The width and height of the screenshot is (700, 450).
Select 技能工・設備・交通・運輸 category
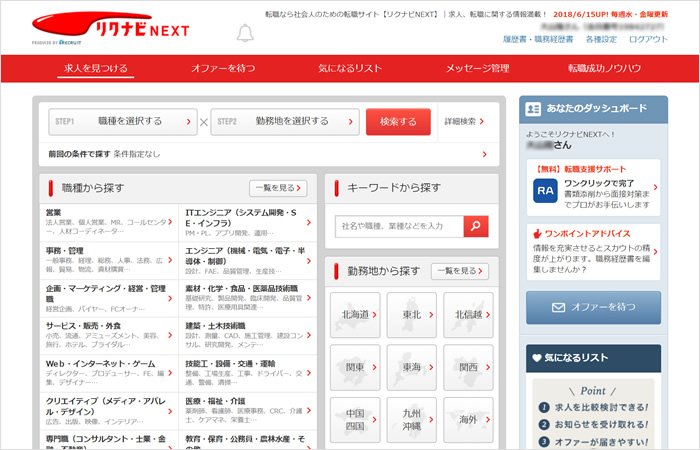(248, 373)
